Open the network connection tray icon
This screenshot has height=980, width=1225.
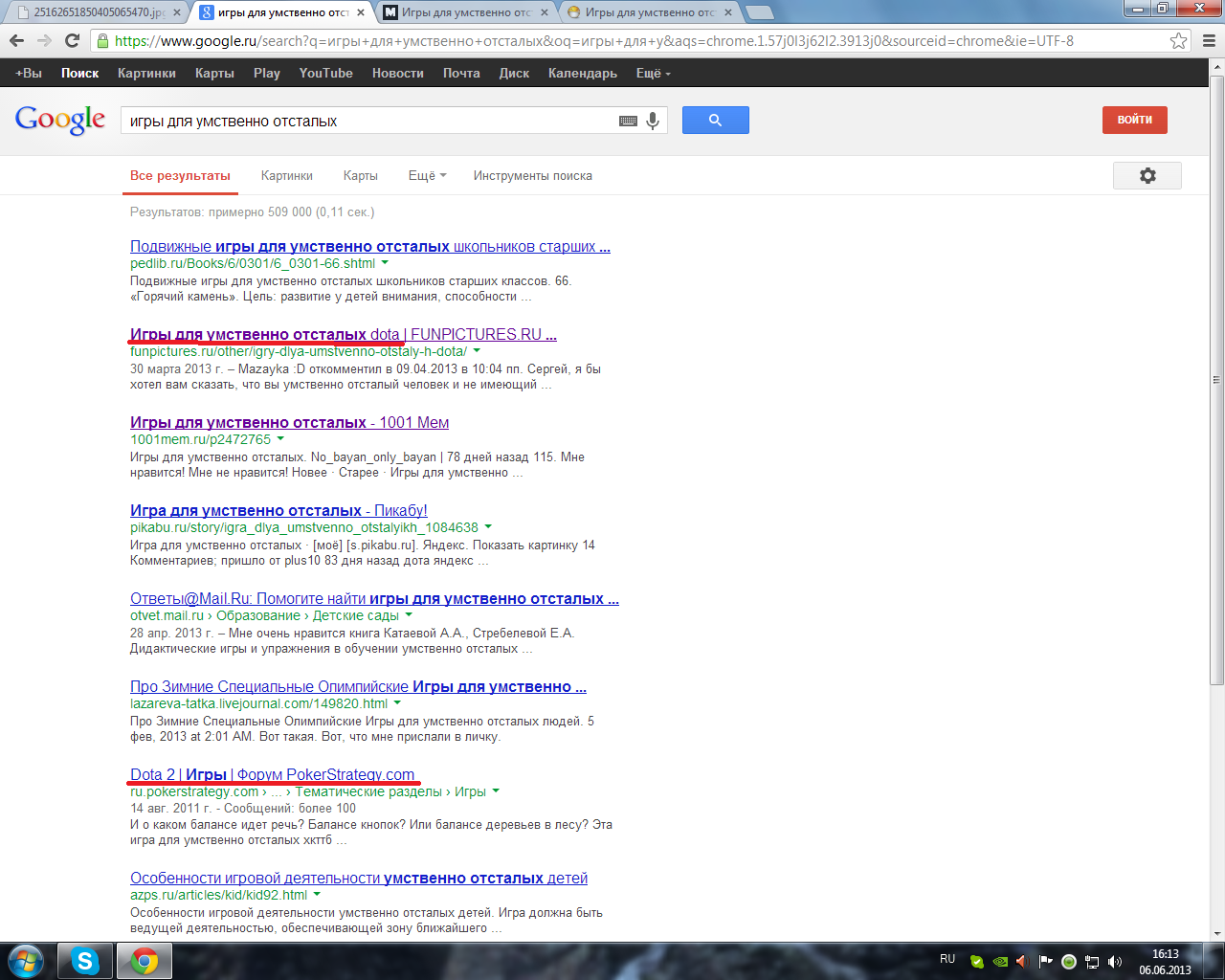point(1092,962)
